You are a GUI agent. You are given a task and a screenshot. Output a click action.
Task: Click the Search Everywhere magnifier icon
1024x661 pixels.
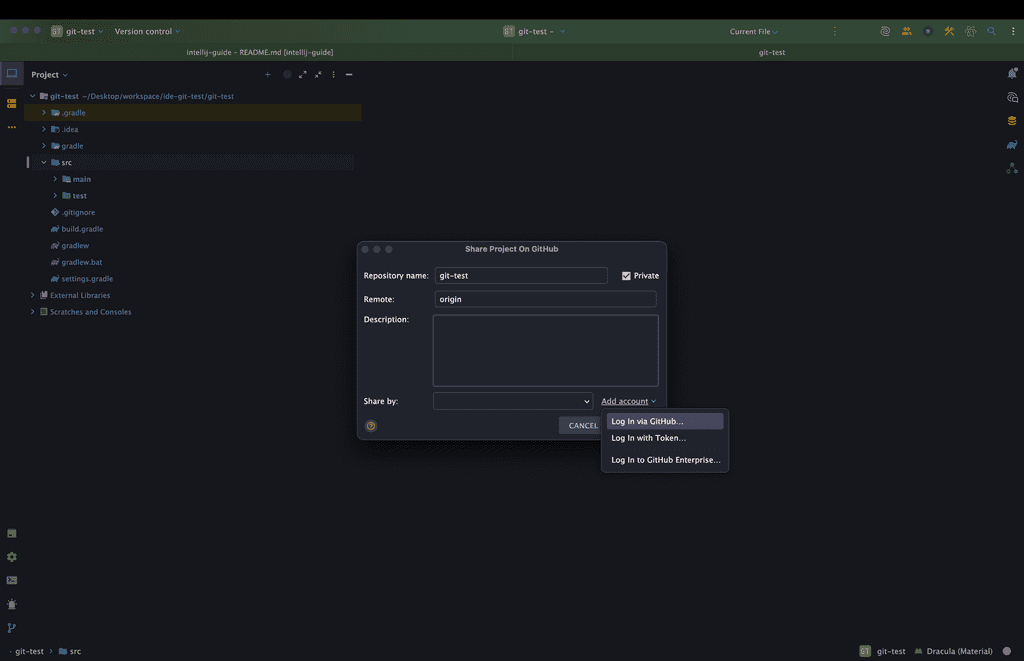coord(992,32)
